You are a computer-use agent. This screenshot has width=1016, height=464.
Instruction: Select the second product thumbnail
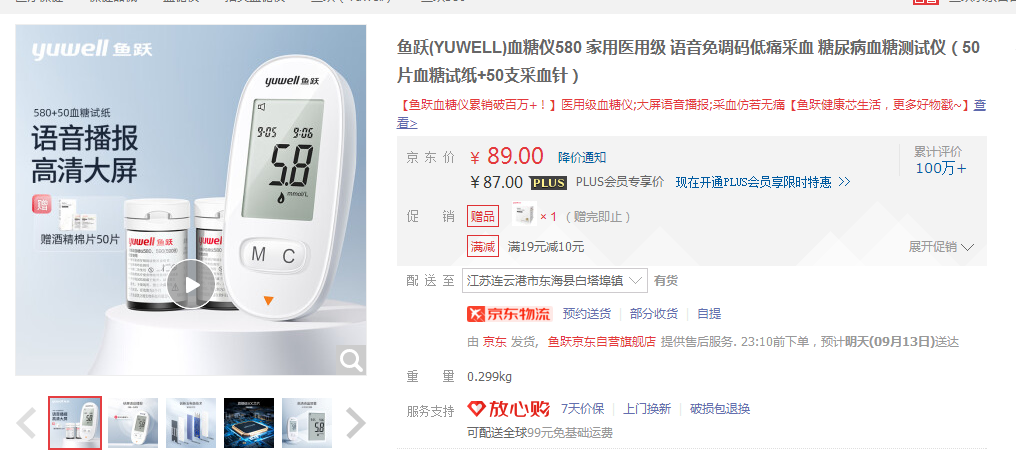pos(133,423)
